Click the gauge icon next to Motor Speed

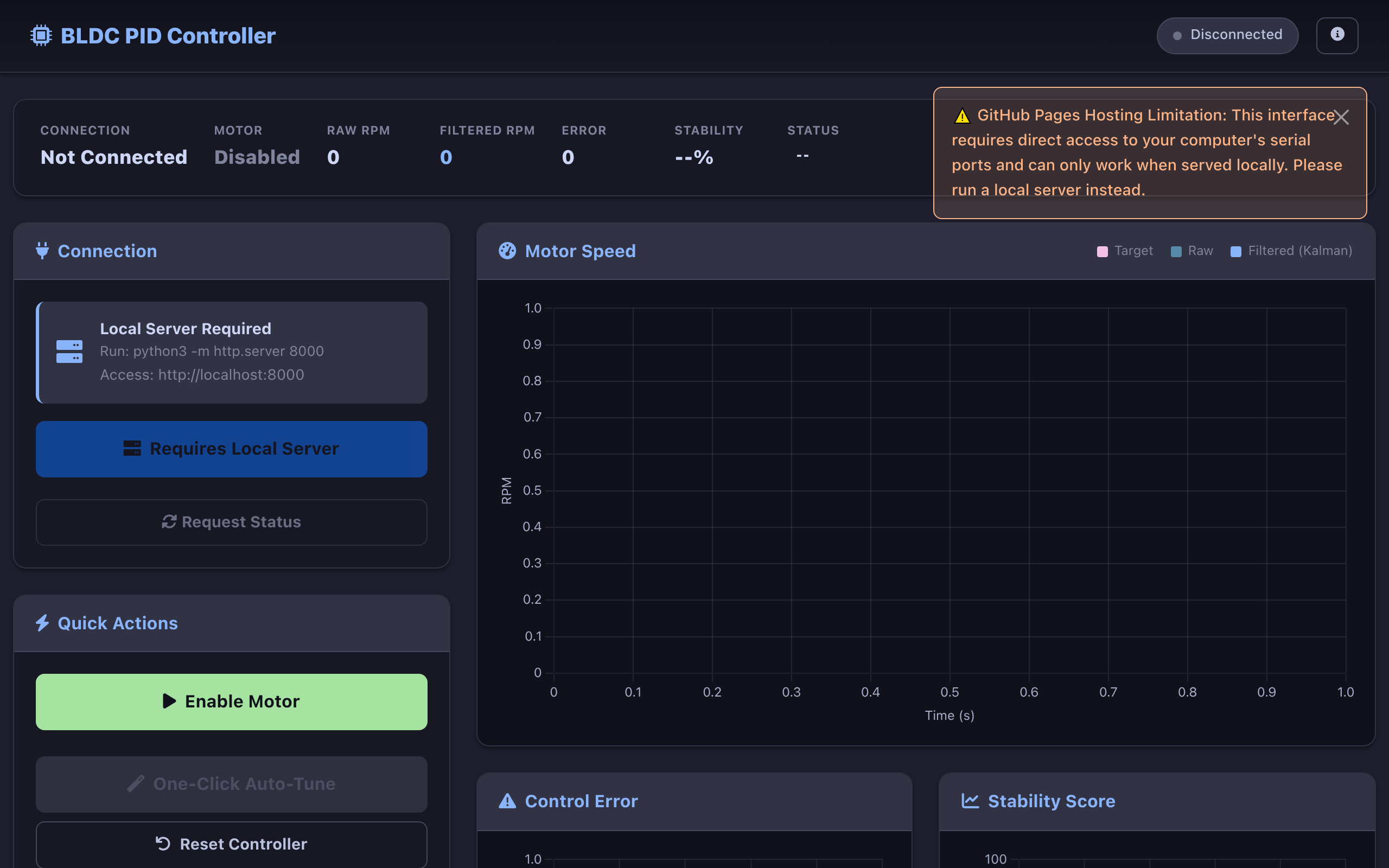point(507,251)
